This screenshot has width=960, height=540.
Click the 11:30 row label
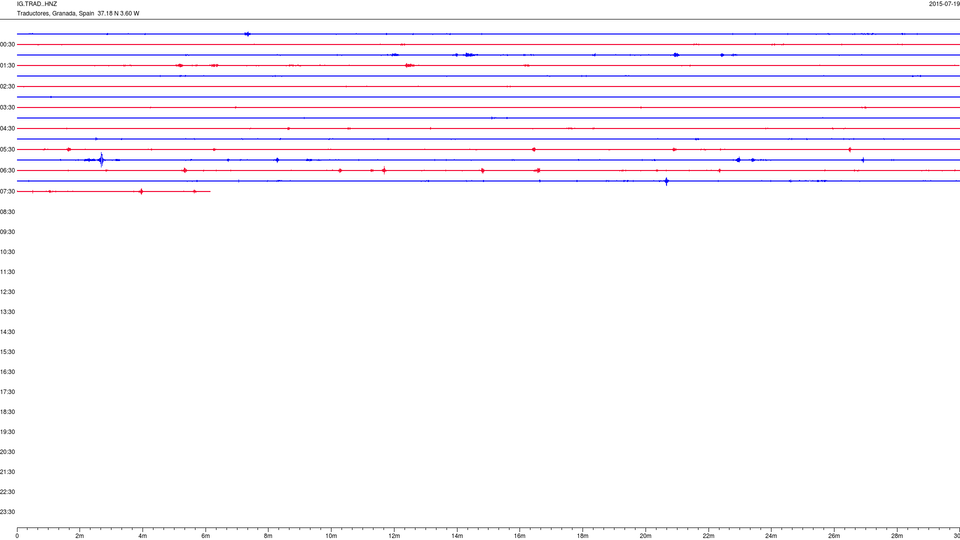pos(7,272)
